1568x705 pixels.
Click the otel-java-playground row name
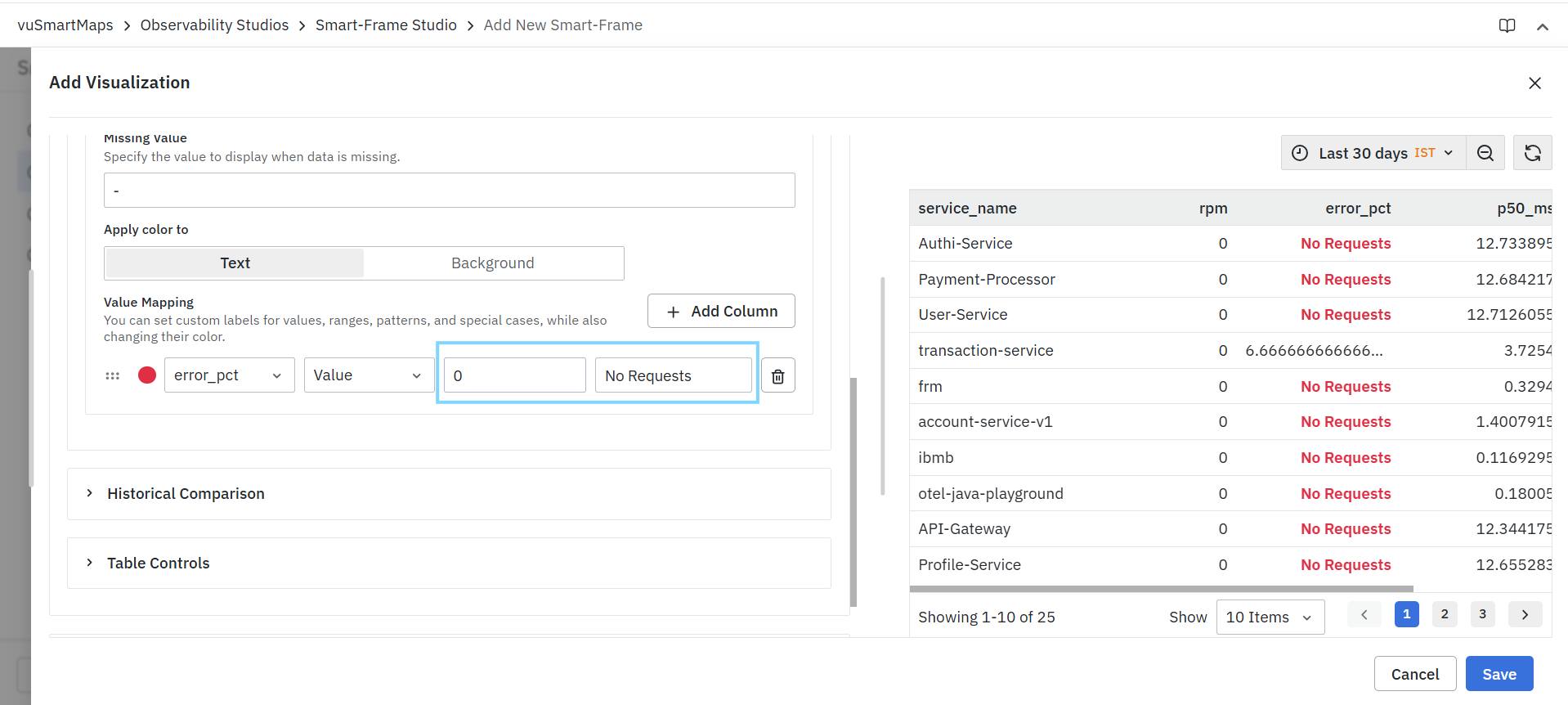coord(991,494)
